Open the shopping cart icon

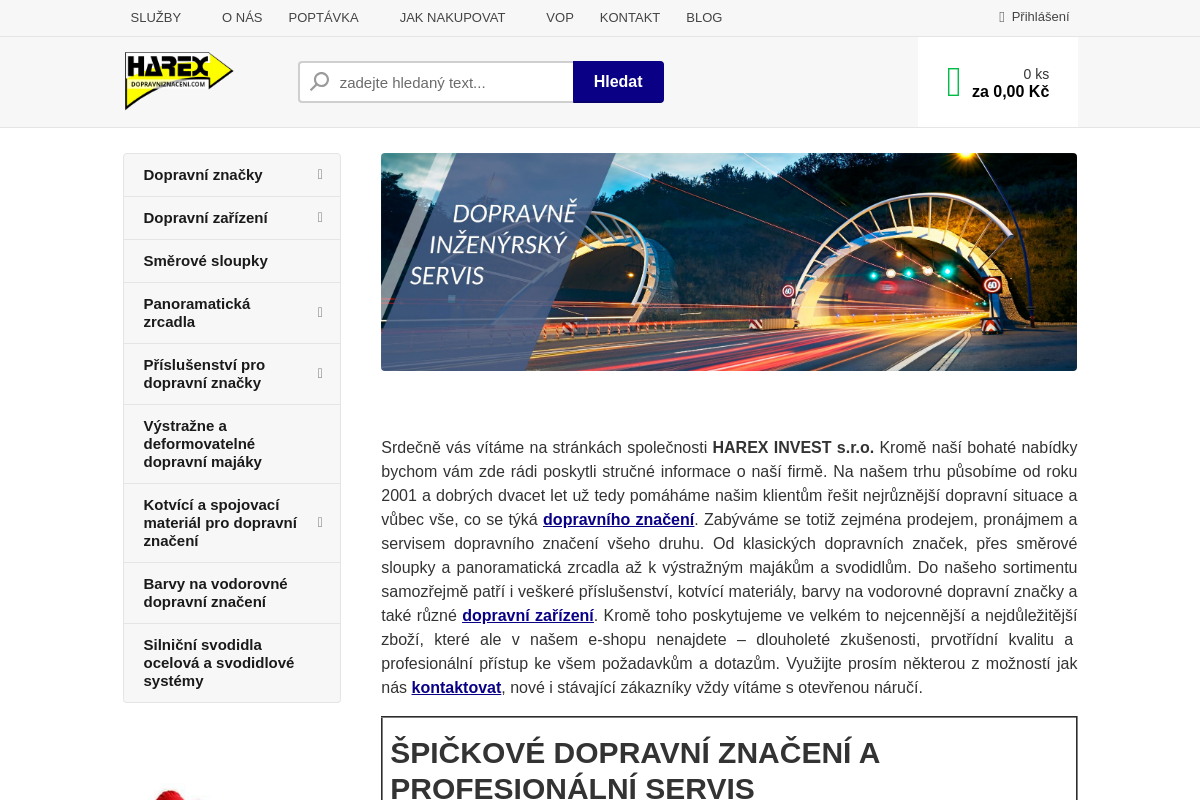pyautogui.click(x=952, y=80)
